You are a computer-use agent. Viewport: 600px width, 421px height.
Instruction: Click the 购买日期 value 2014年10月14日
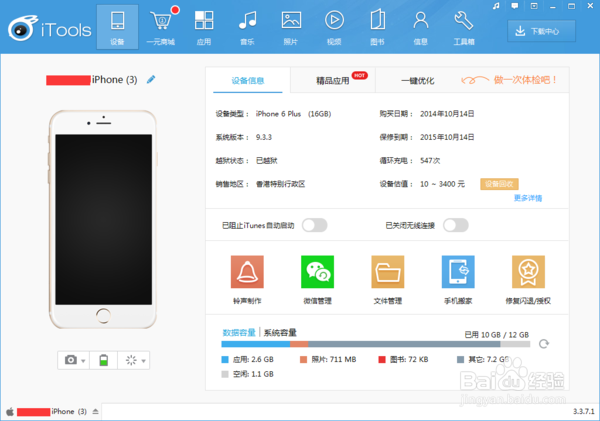447,114
